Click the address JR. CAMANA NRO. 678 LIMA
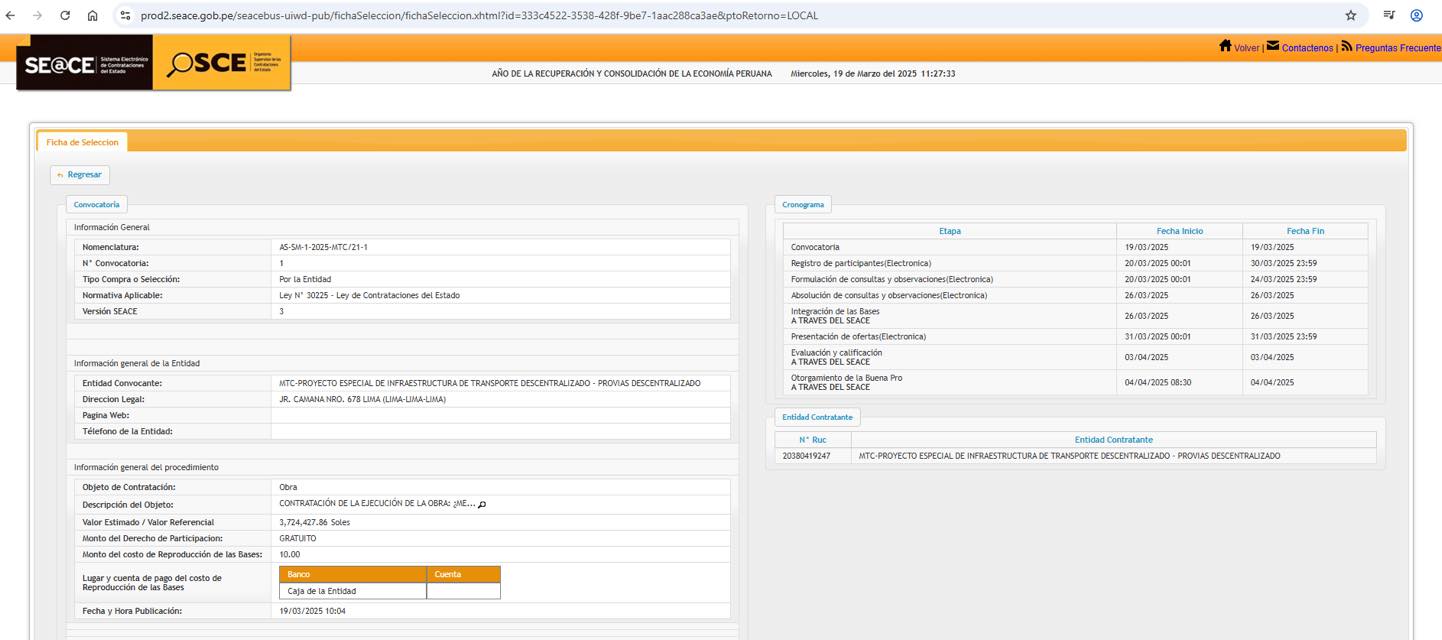Viewport: 1442px width, 640px height. (362, 399)
